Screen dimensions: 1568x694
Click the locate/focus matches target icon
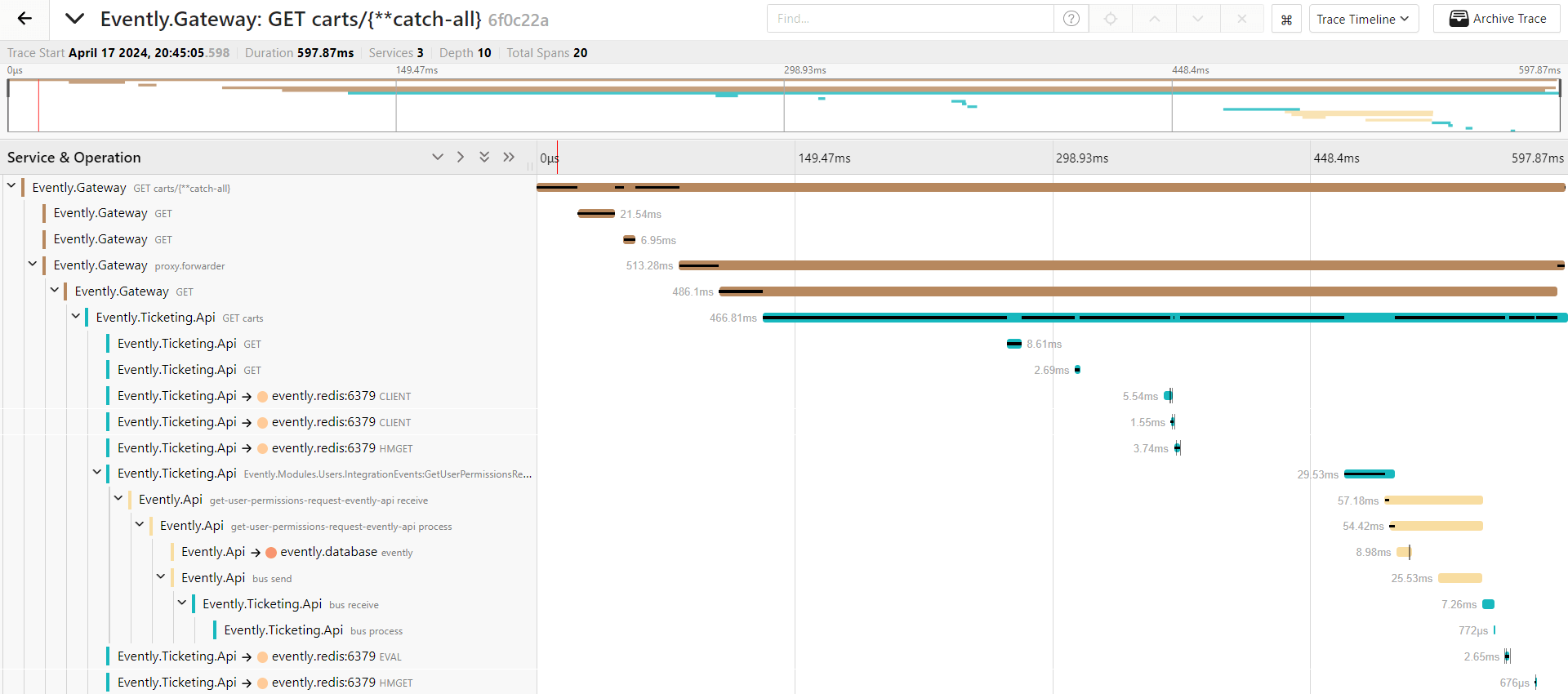pyautogui.click(x=1111, y=19)
